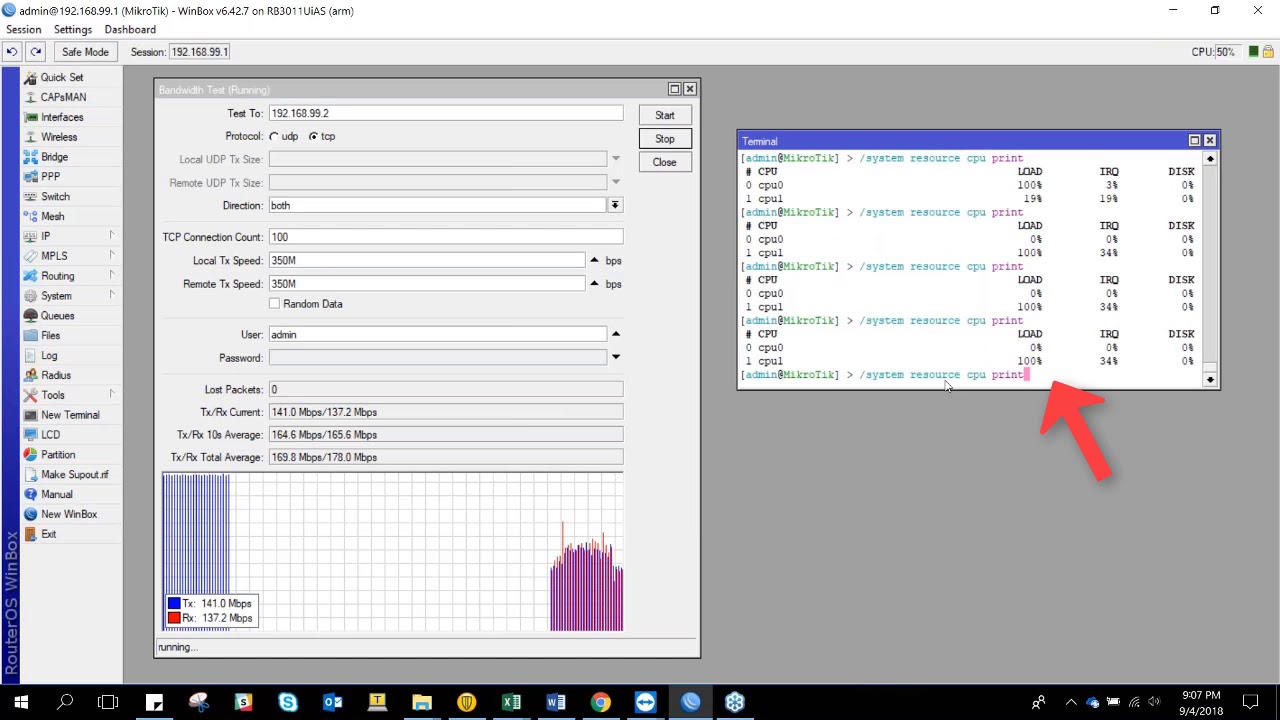The width and height of the screenshot is (1280, 720).
Task: Open CAPsMAN from the sidebar
Action: tap(62, 97)
